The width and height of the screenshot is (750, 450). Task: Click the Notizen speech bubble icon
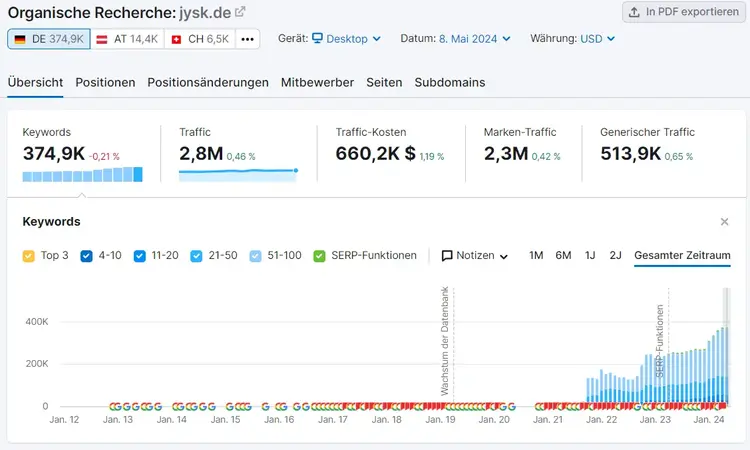pos(447,256)
